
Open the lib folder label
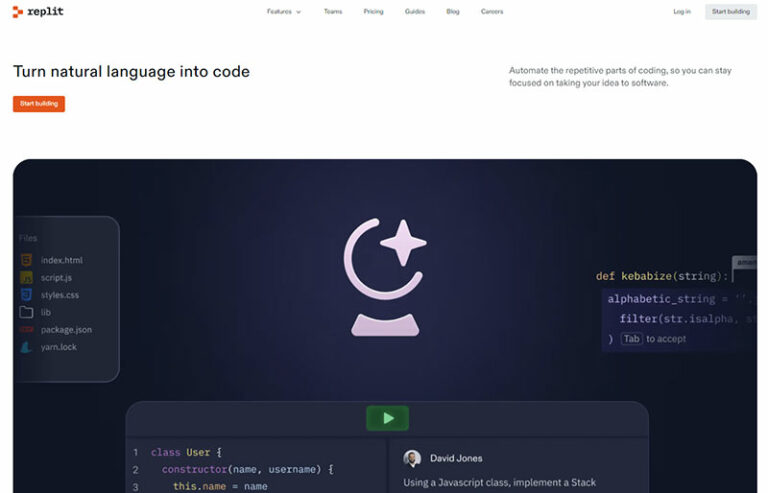(x=46, y=312)
